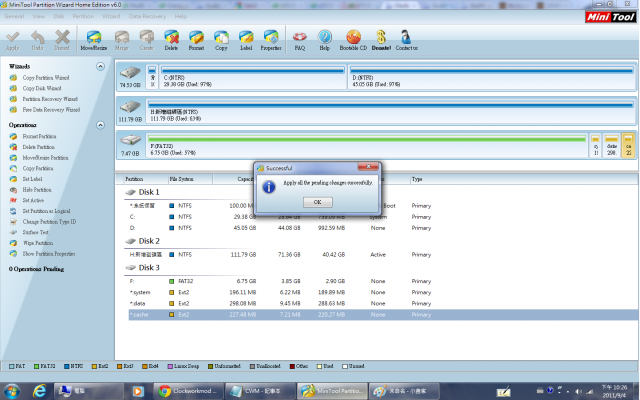Launch Partition Recovery Wizard from sidebar
The width and height of the screenshot is (640, 400).
point(50,99)
